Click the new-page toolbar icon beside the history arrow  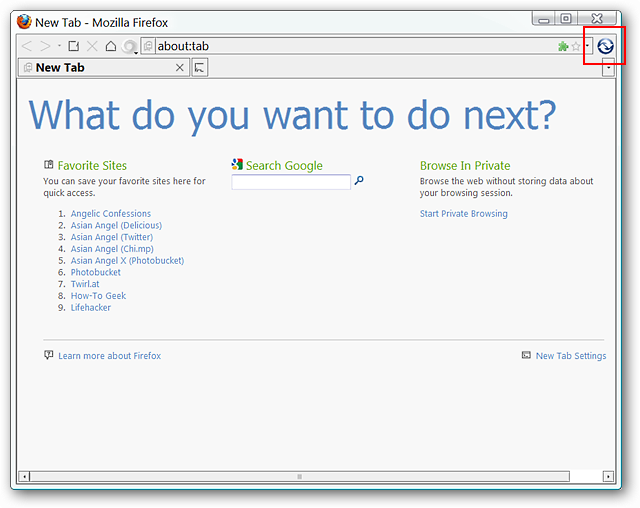pyautogui.click(x=74, y=46)
